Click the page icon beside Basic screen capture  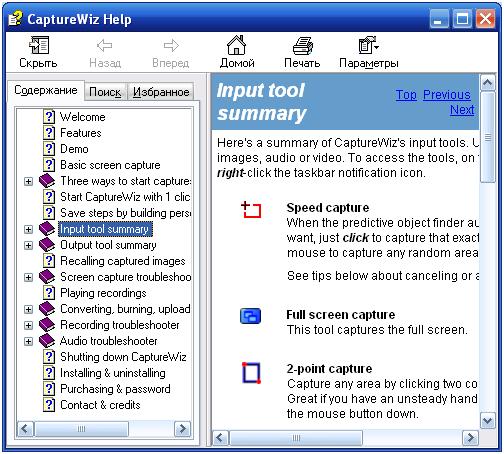(49, 165)
